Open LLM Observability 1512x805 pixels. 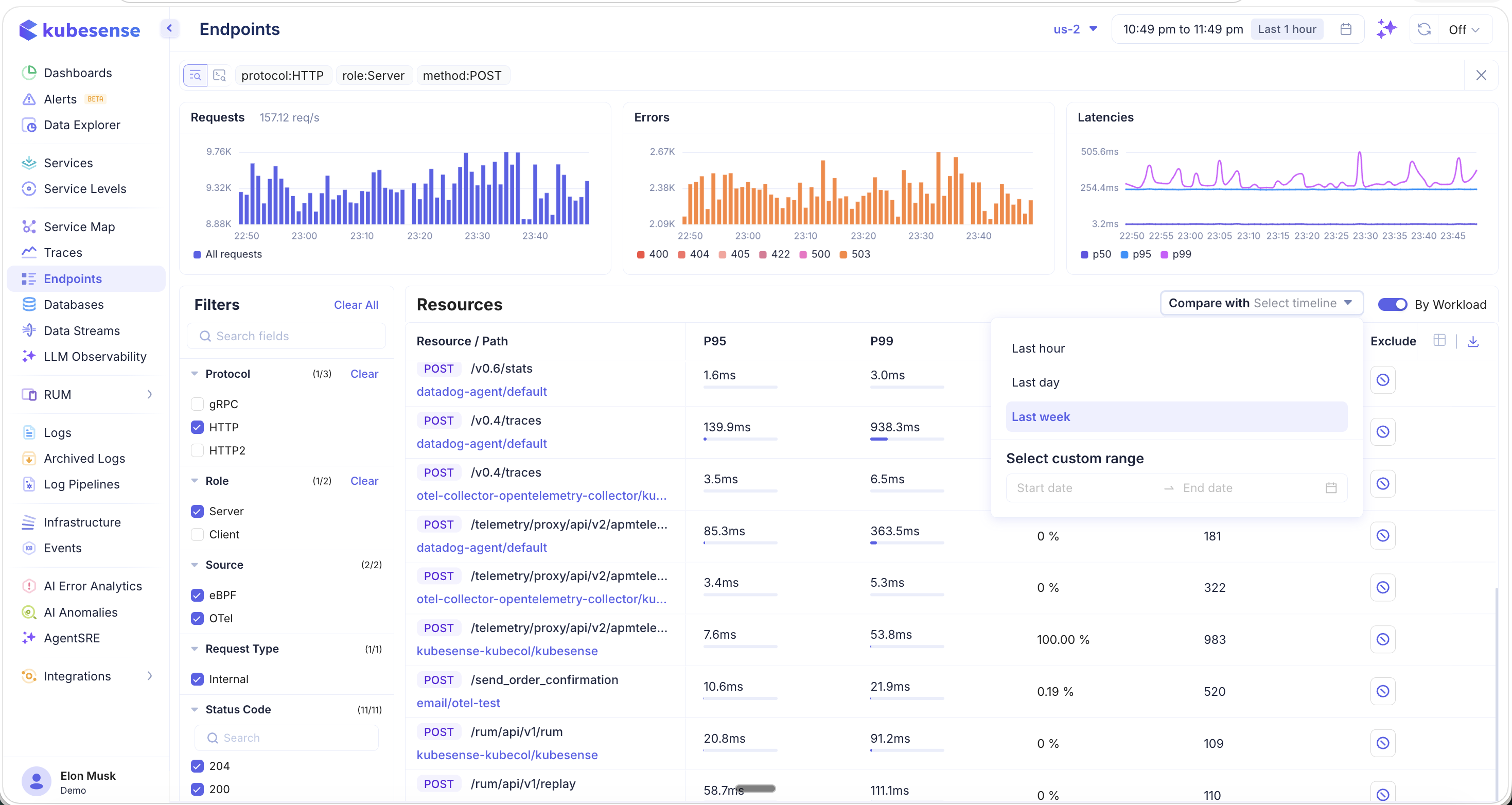pyautogui.click(x=95, y=356)
